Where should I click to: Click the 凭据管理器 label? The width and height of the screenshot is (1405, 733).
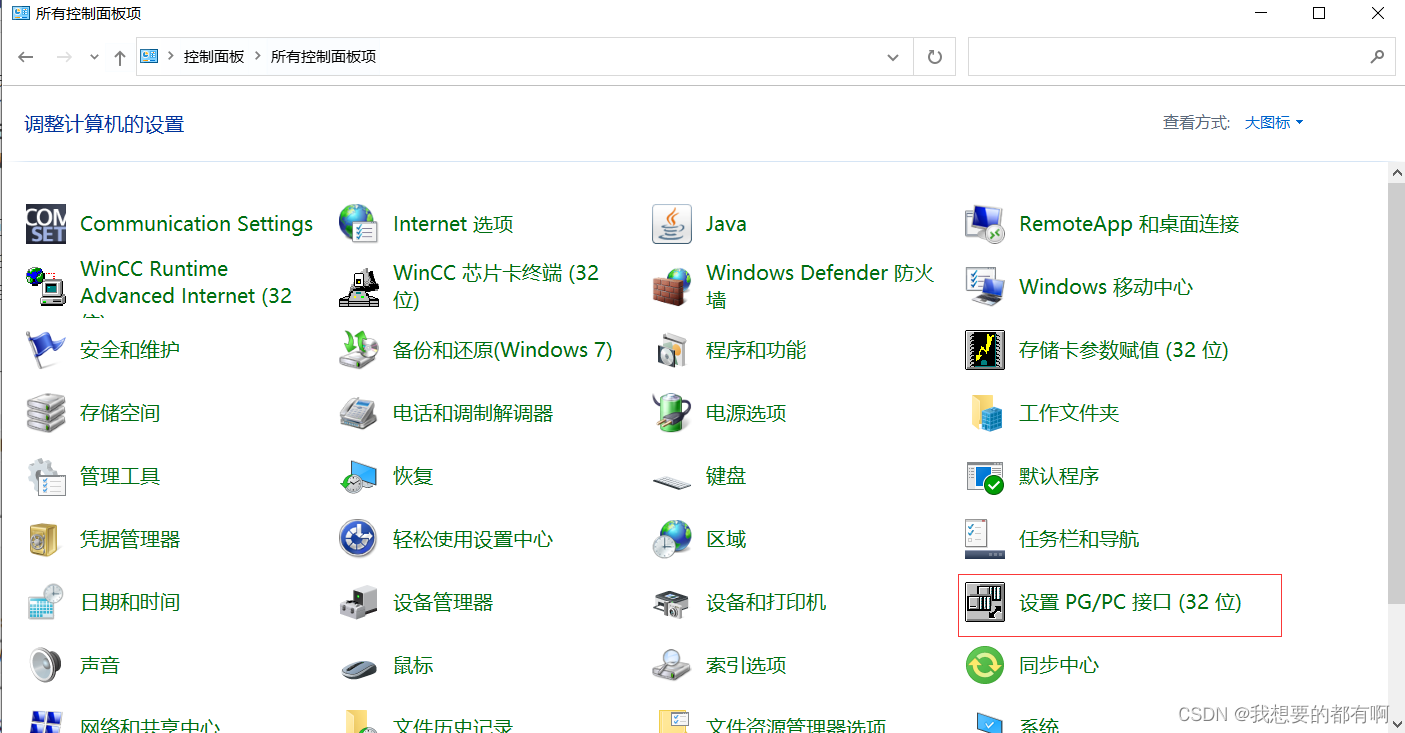pos(130,539)
